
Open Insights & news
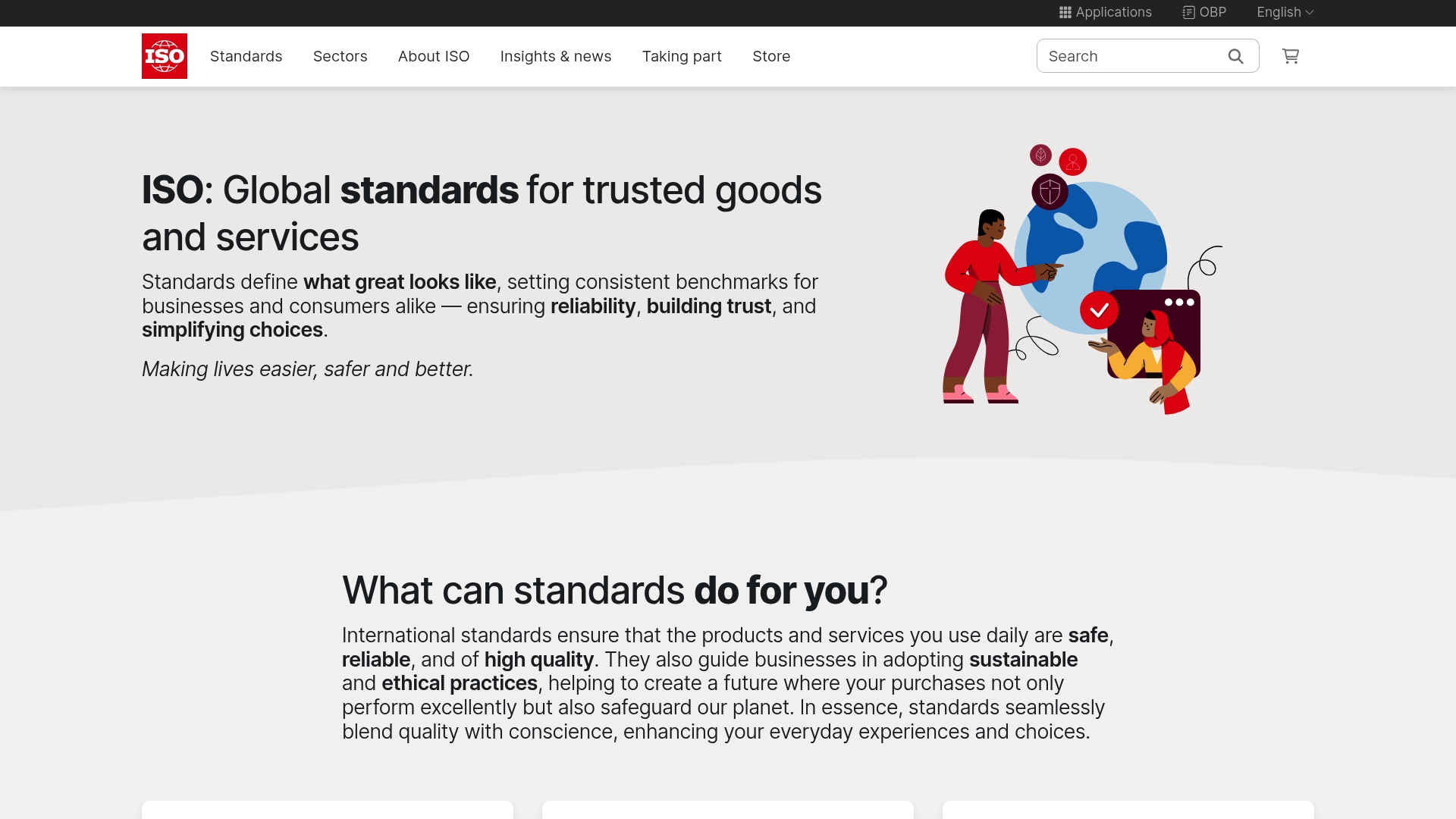coord(556,55)
